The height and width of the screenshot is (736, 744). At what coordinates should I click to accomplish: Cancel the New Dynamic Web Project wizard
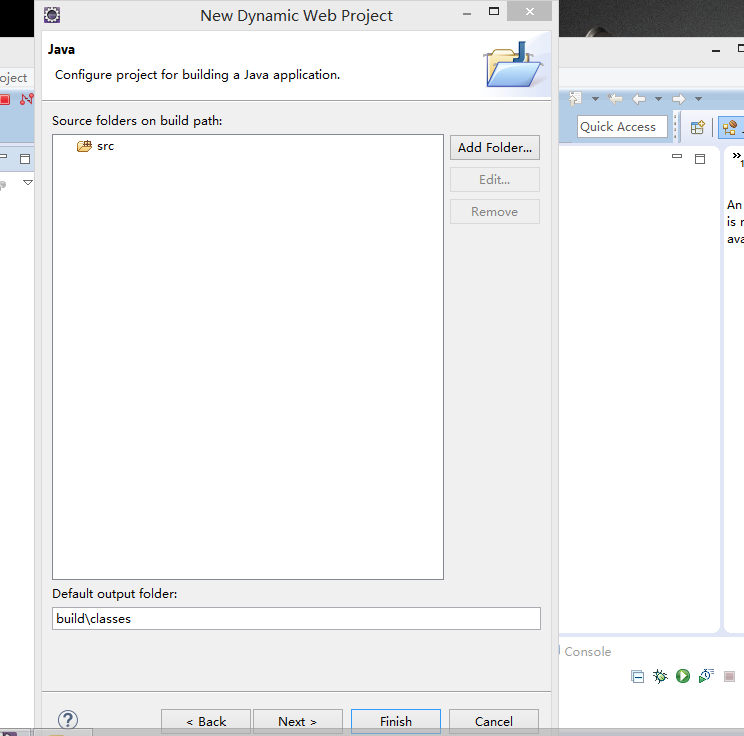coord(493,721)
